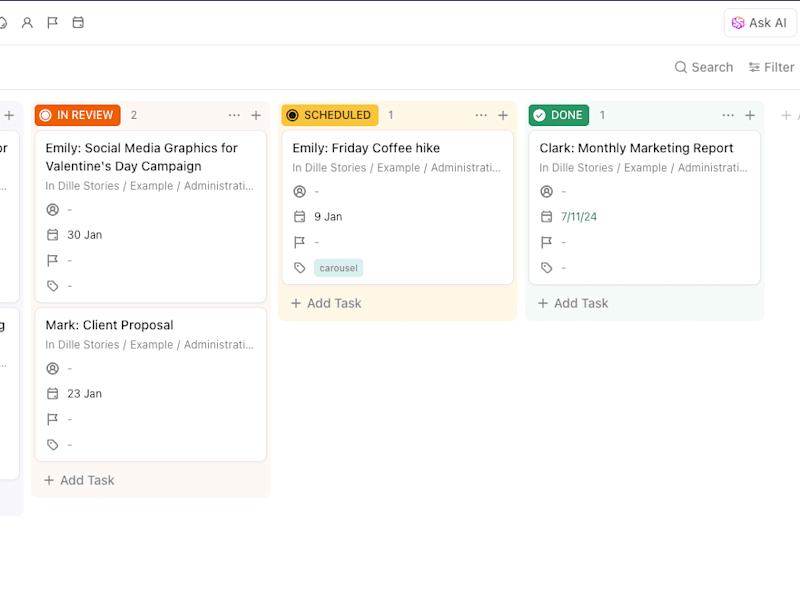This screenshot has height=600, width=800.
Task: Open Ask AI assistant
Action: tap(759, 23)
